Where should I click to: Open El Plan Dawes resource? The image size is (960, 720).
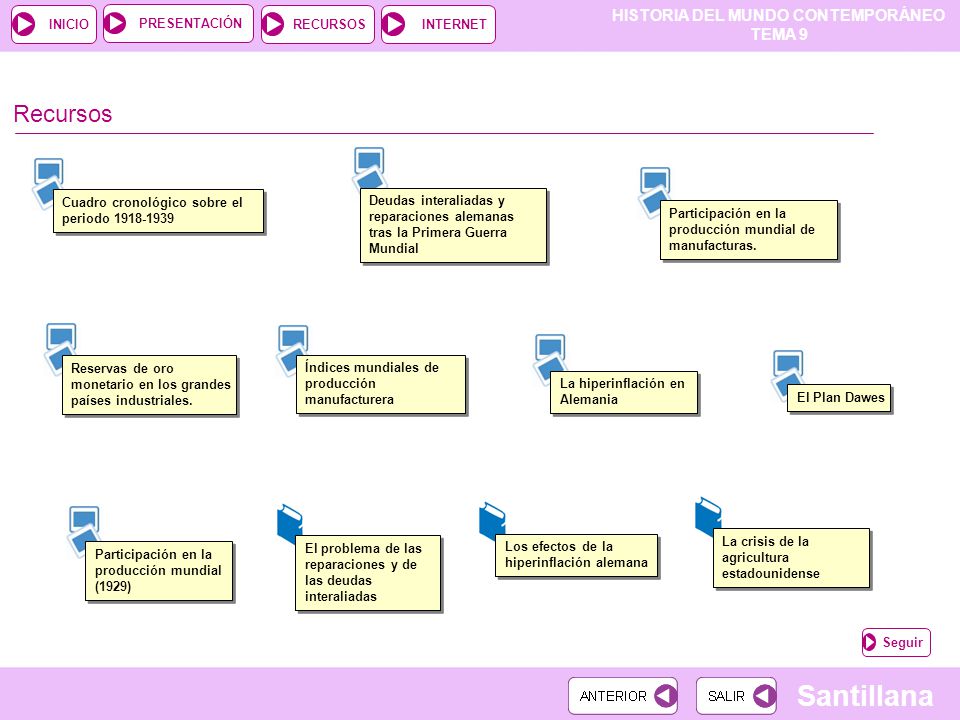click(839, 398)
